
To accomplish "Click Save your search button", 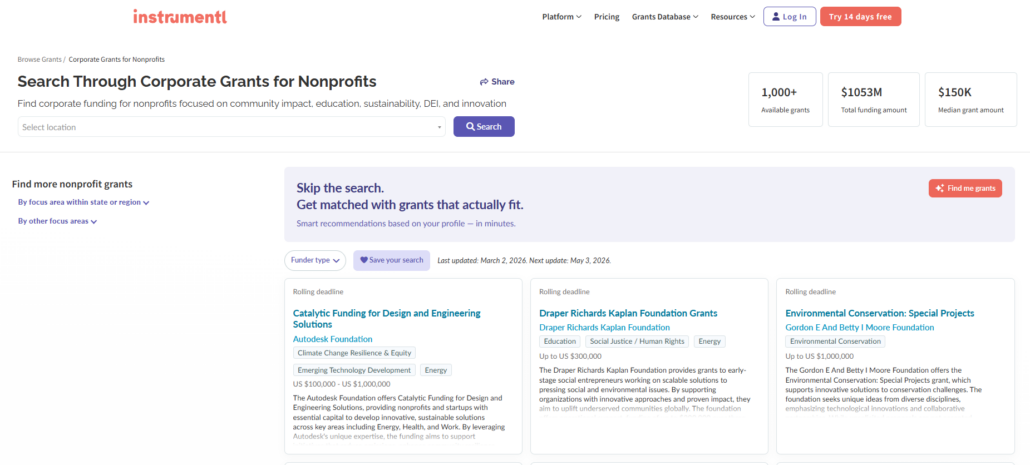I will click(x=392, y=260).
